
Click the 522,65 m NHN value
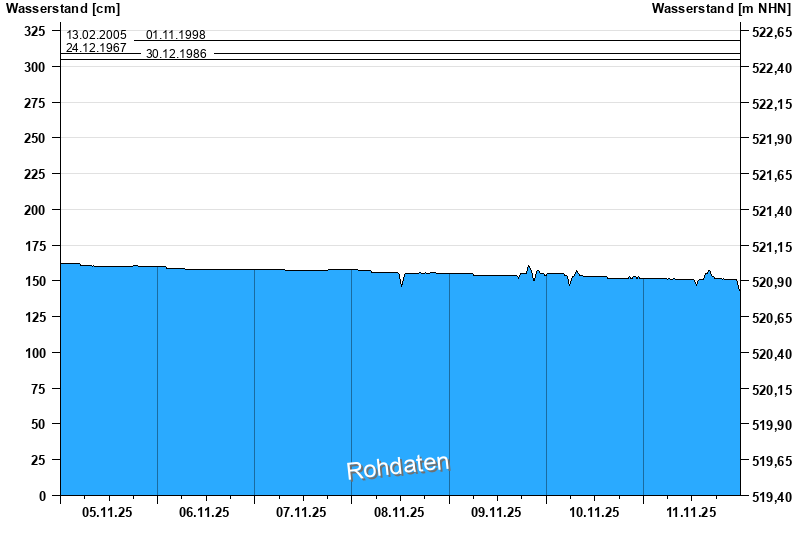click(x=772, y=32)
